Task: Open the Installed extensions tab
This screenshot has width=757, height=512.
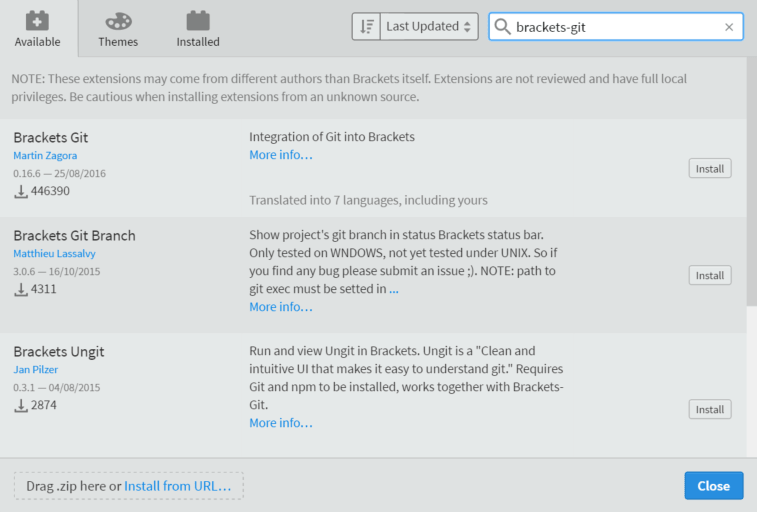Action: pos(198,29)
